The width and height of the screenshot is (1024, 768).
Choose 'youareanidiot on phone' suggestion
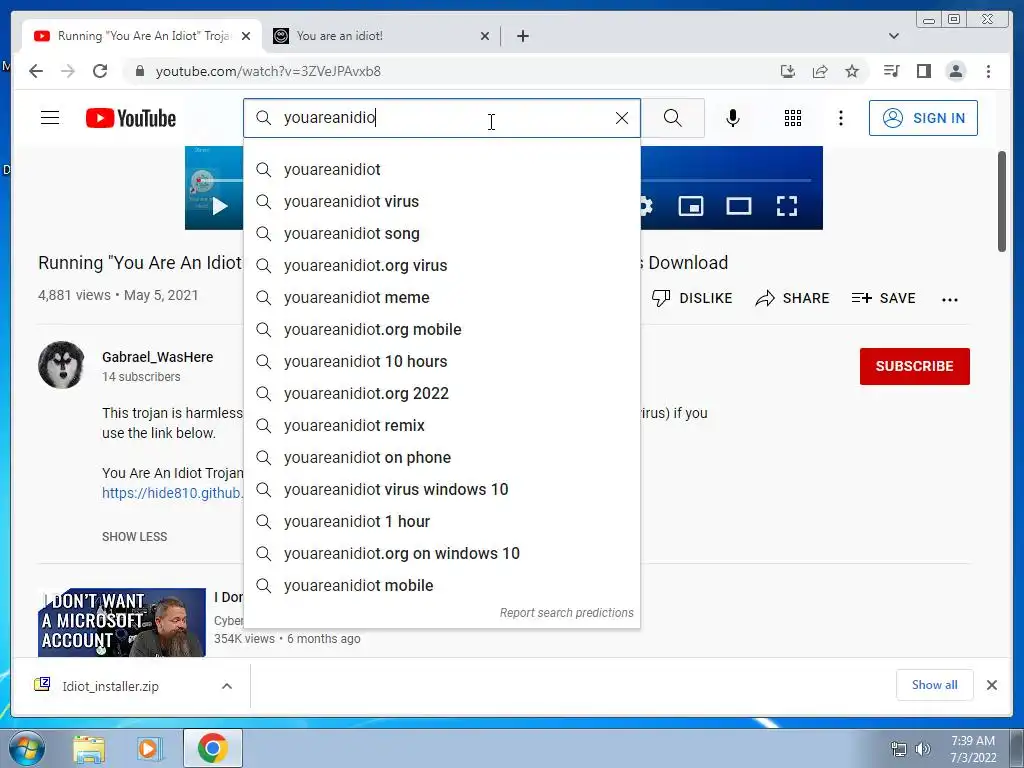coord(441,457)
